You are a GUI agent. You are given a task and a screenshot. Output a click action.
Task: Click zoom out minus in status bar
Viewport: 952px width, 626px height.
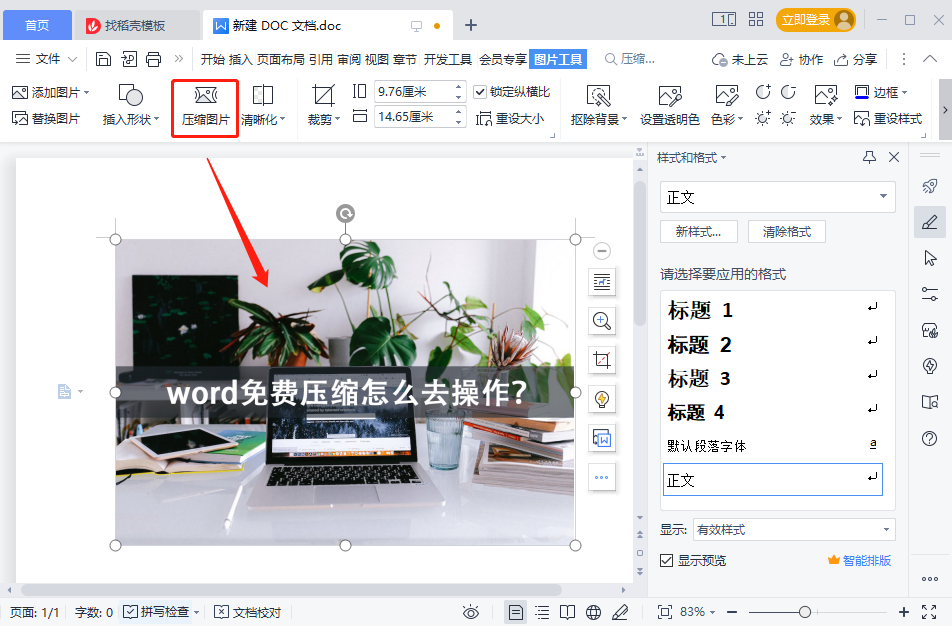tap(732, 612)
